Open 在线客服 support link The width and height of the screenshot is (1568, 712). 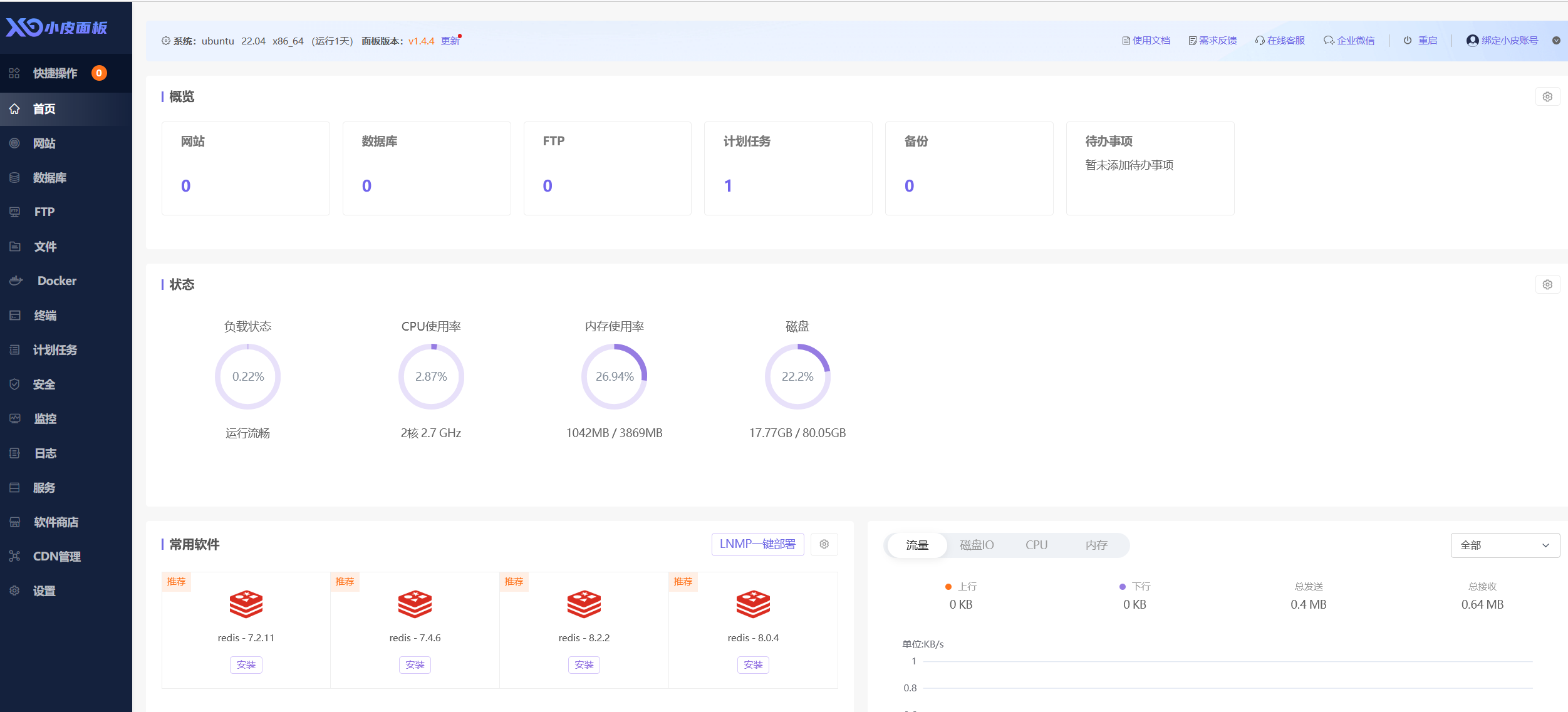pyautogui.click(x=1280, y=41)
